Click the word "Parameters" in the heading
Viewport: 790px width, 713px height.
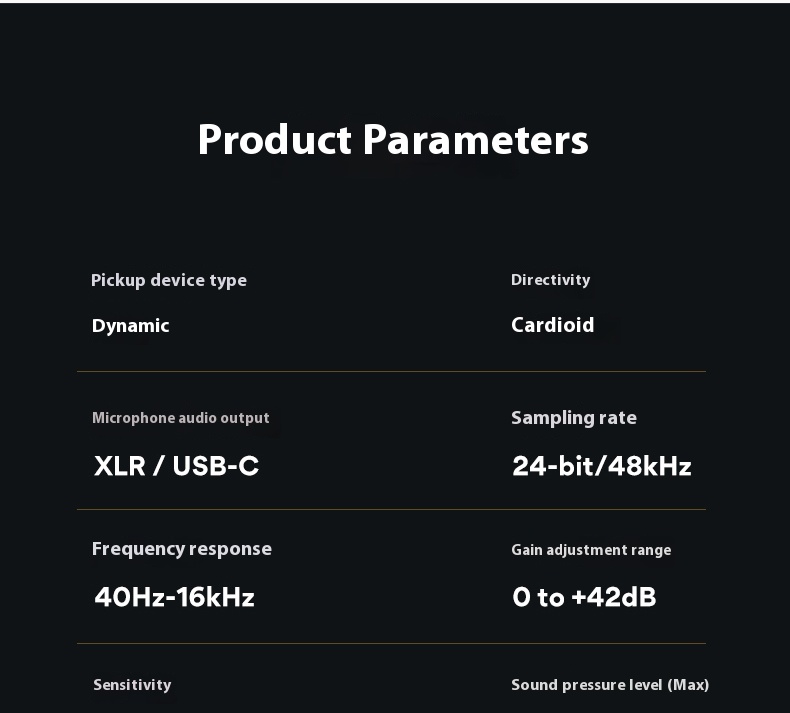point(475,140)
